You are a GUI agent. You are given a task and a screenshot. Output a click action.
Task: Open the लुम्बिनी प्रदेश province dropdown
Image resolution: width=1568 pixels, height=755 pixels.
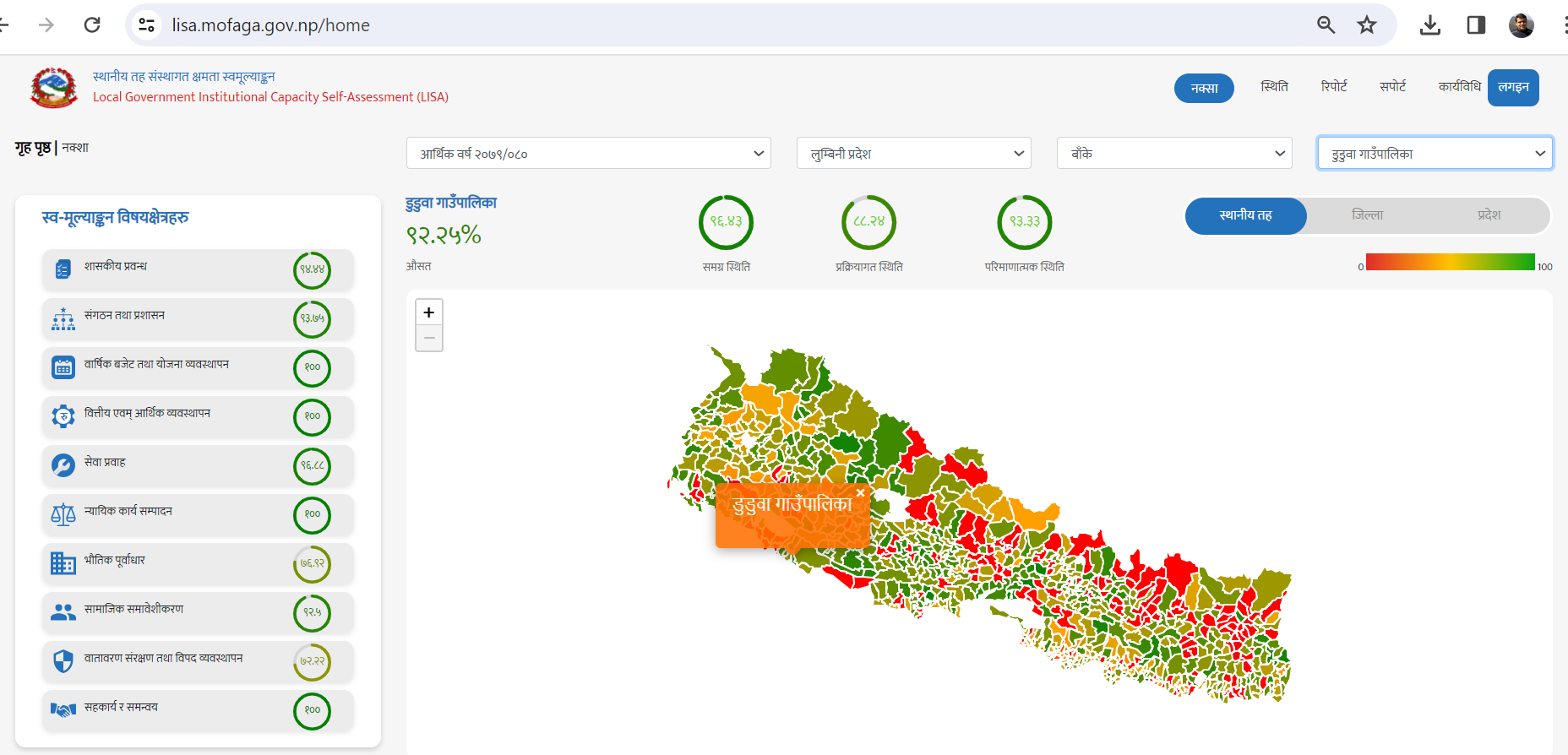pyautogui.click(x=913, y=154)
